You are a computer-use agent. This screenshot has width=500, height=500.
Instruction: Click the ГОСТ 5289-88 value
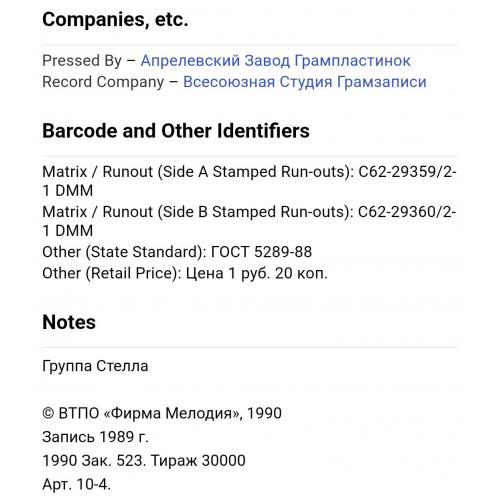click(x=261, y=252)
